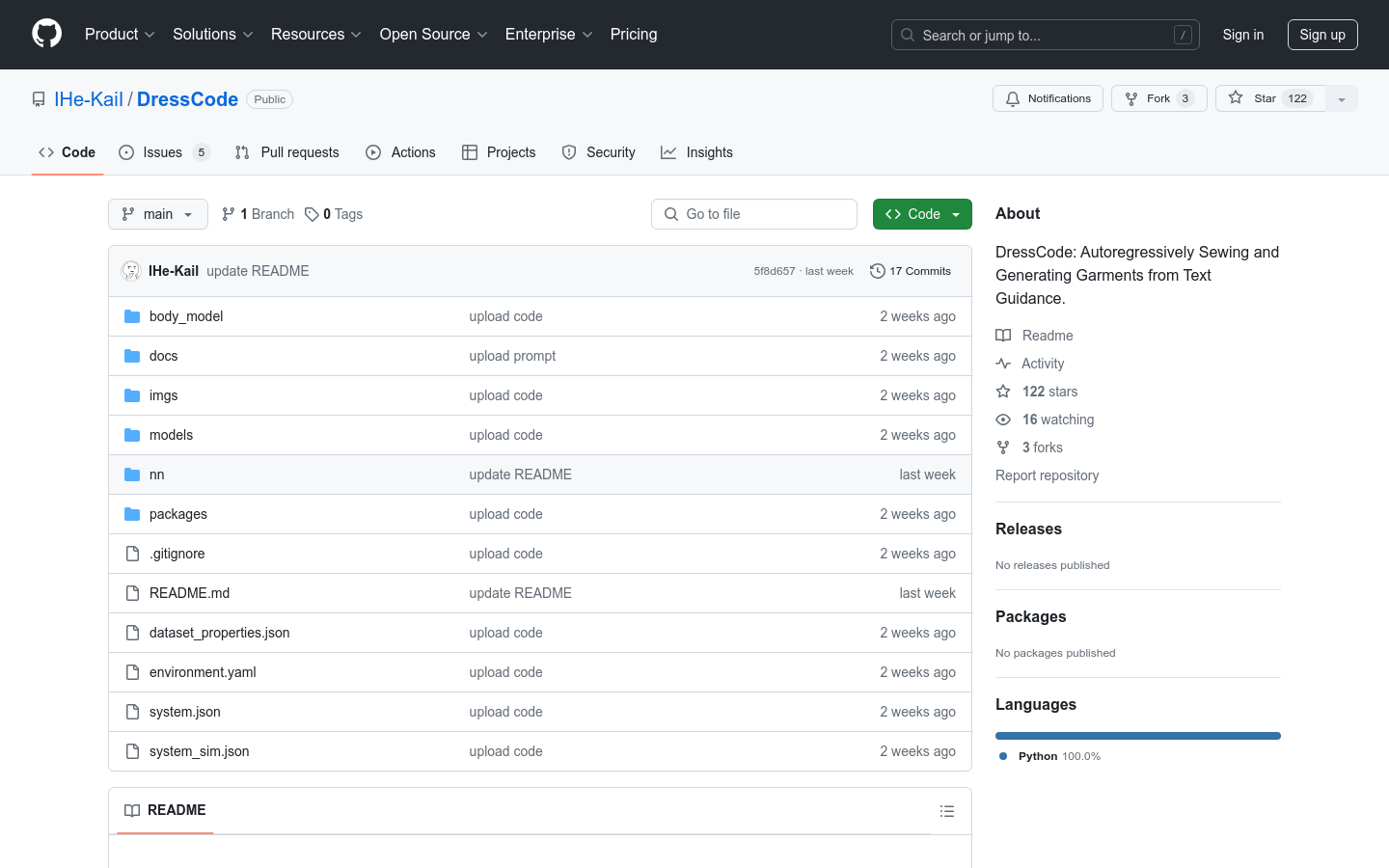
Task: Click the body_model folder icon
Action: click(132, 316)
